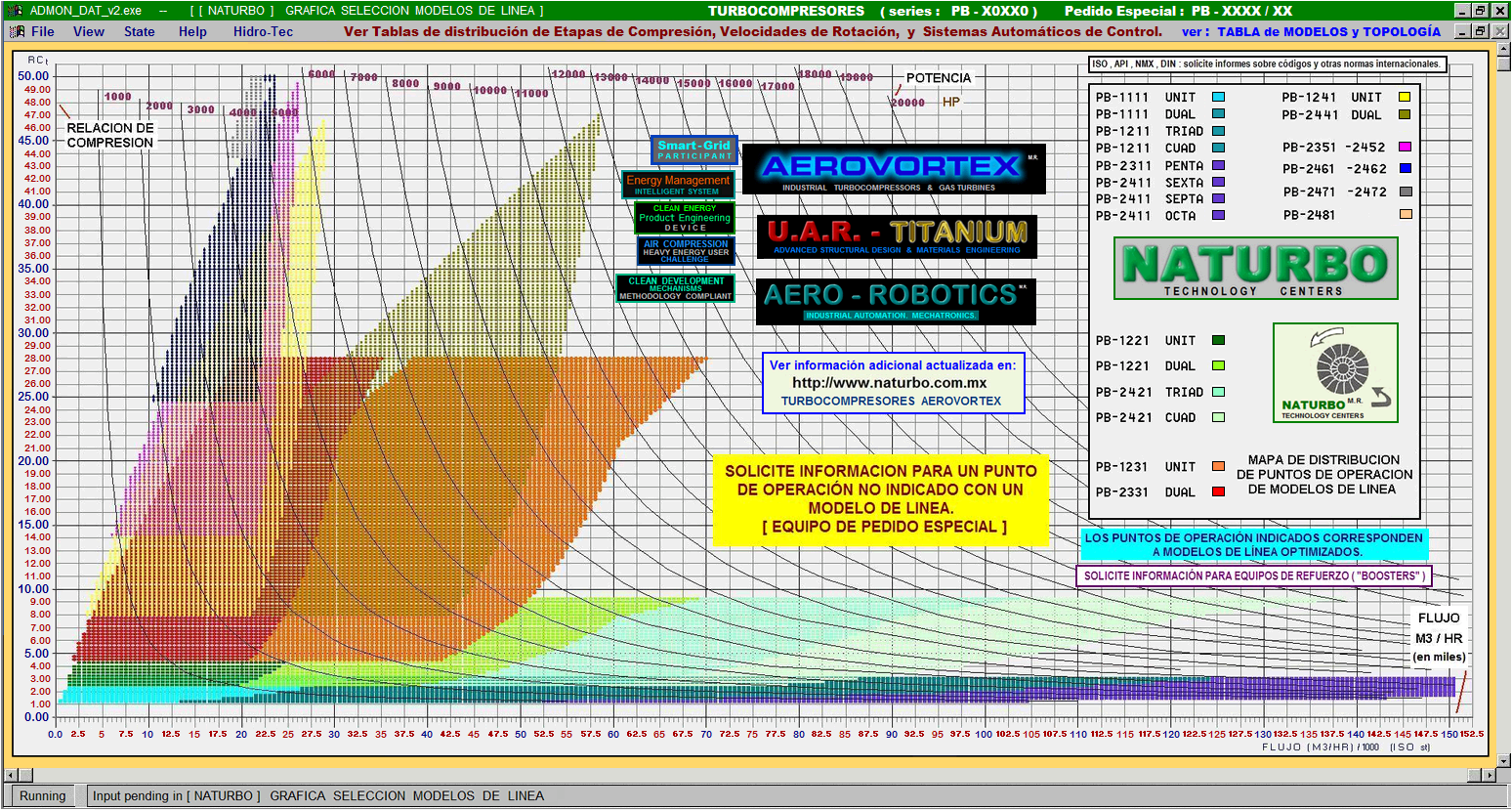
Task: Click the AEROVORTEX logo banner
Action: pos(894,170)
